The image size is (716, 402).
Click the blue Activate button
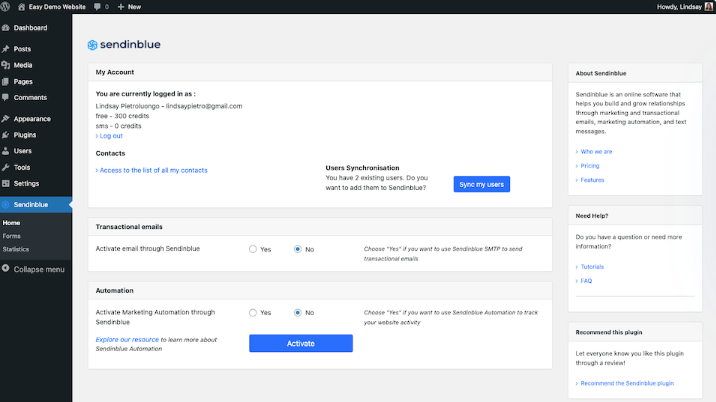(x=301, y=343)
